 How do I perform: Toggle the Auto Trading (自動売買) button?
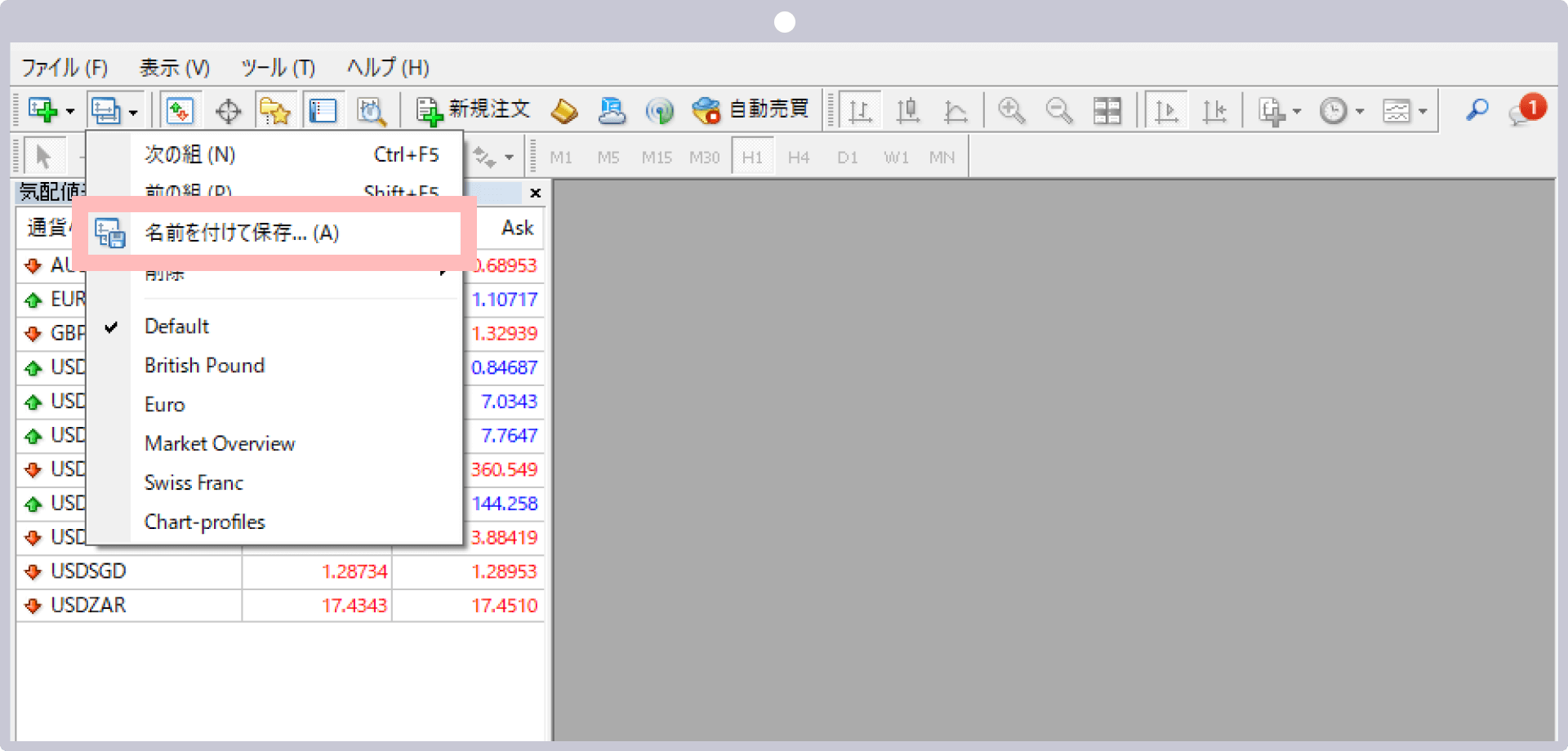tap(750, 110)
